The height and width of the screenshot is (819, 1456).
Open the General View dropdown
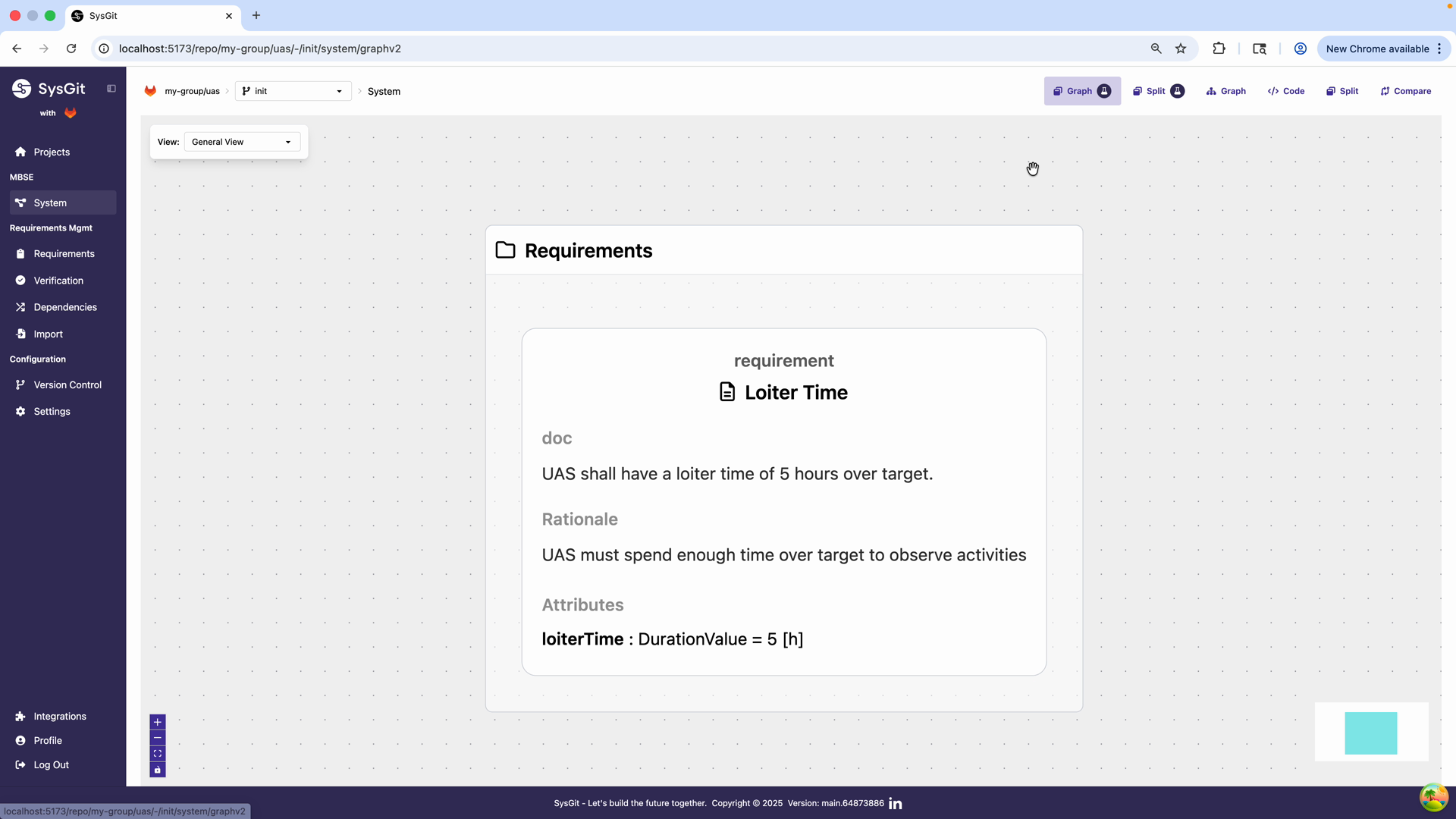tap(241, 142)
